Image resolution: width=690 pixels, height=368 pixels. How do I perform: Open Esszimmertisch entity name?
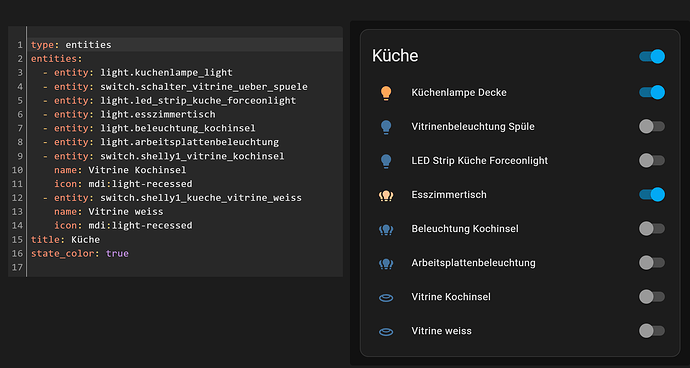tap(449, 195)
